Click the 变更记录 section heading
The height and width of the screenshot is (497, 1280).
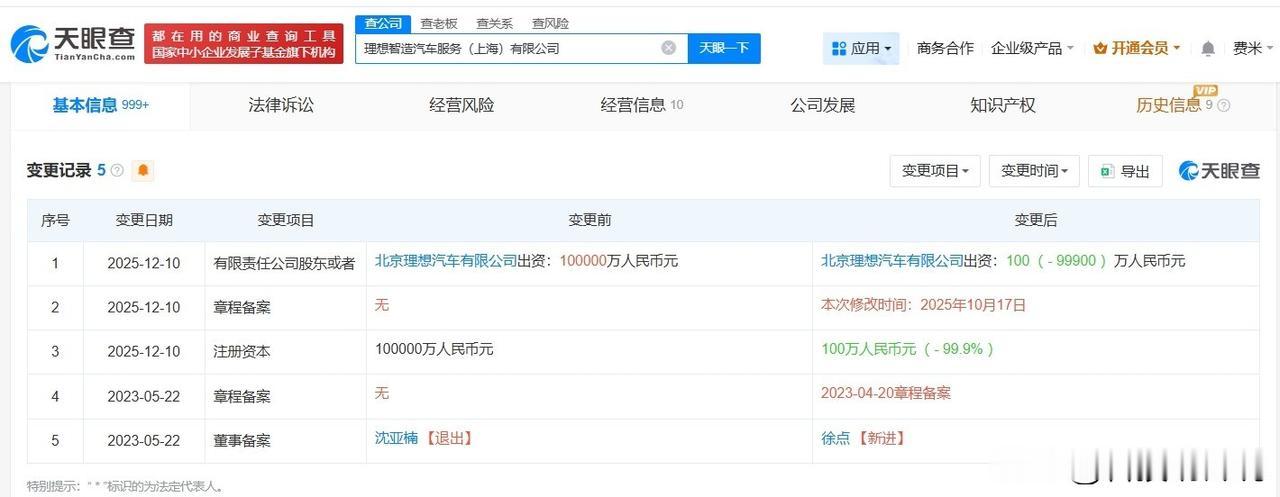point(59,171)
